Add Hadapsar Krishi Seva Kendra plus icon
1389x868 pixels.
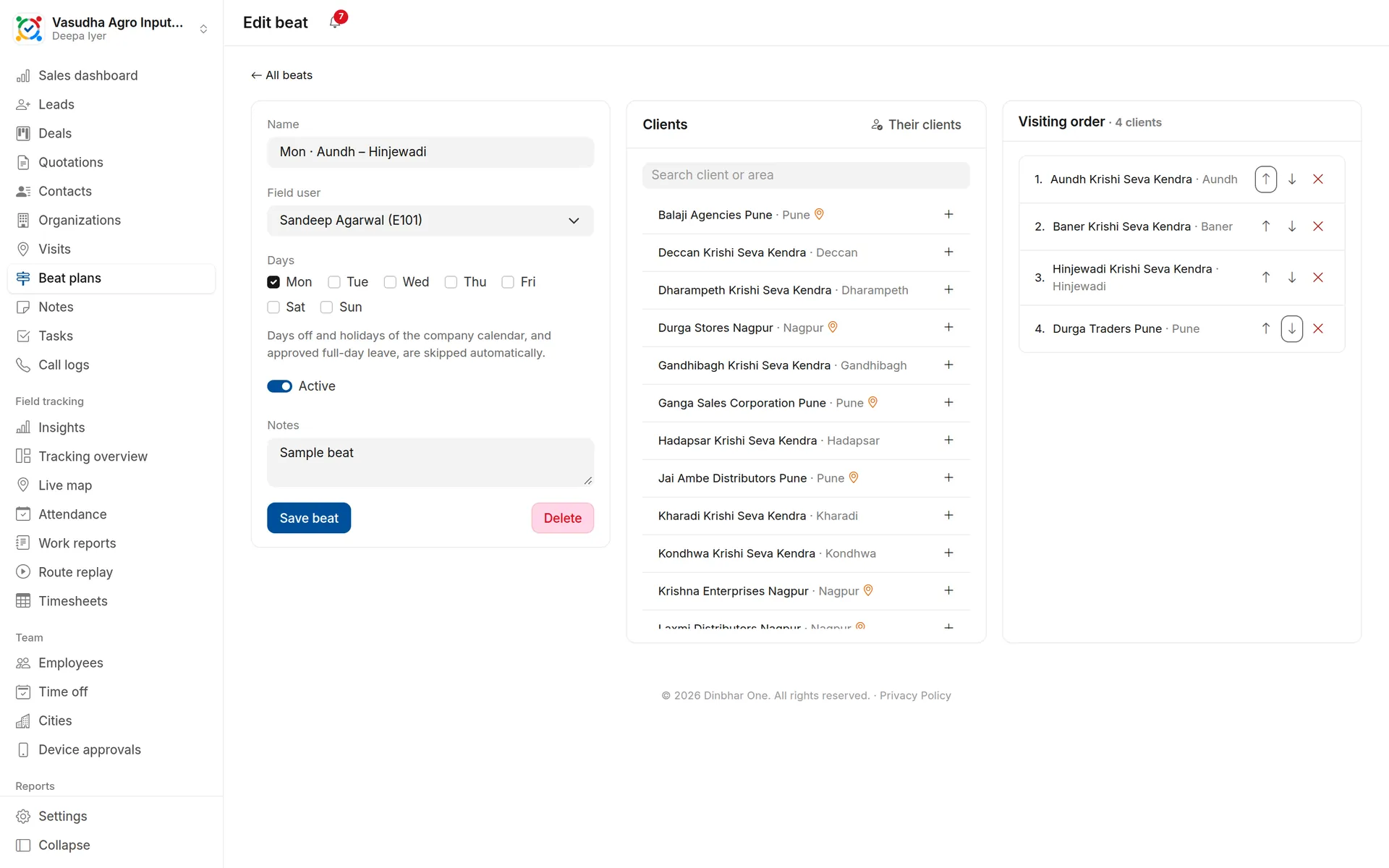(x=948, y=441)
